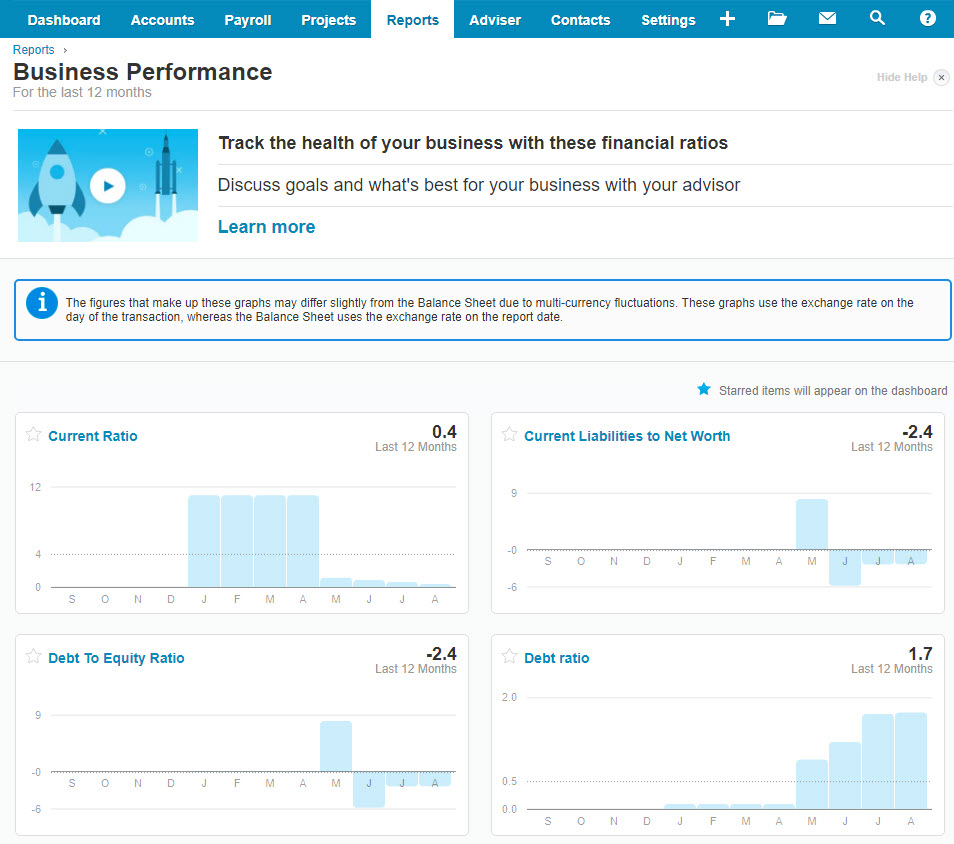Viewport: 954px width, 844px height.
Task: Open the files folder icon
Action: pyautogui.click(x=777, y=19)
